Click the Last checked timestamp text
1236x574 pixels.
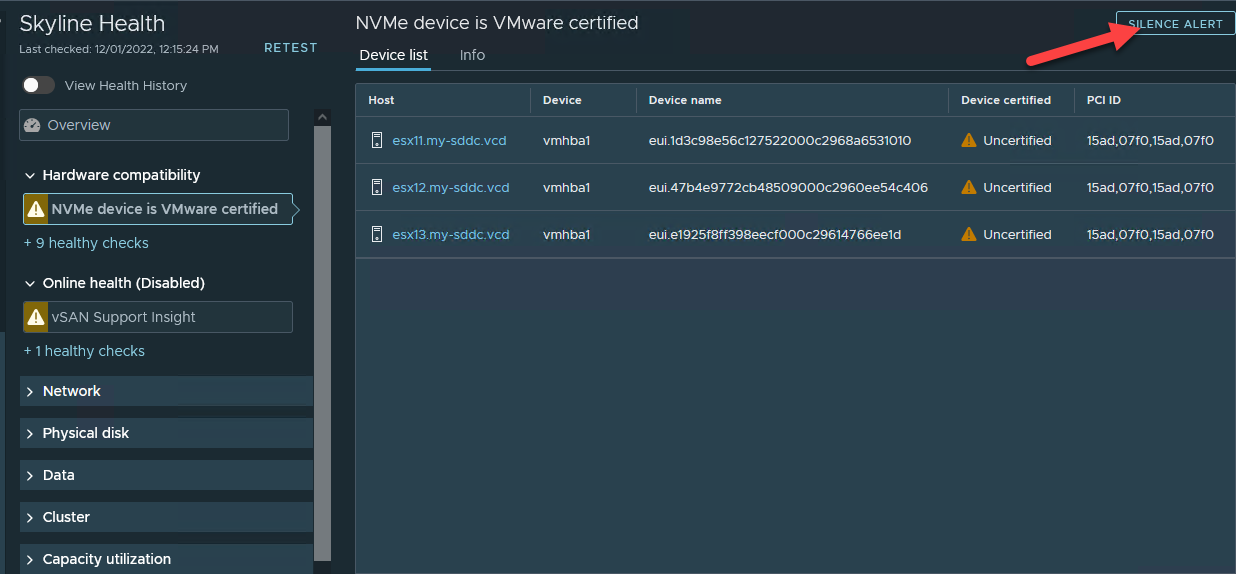pyautogui.click(x=119, y=49)
